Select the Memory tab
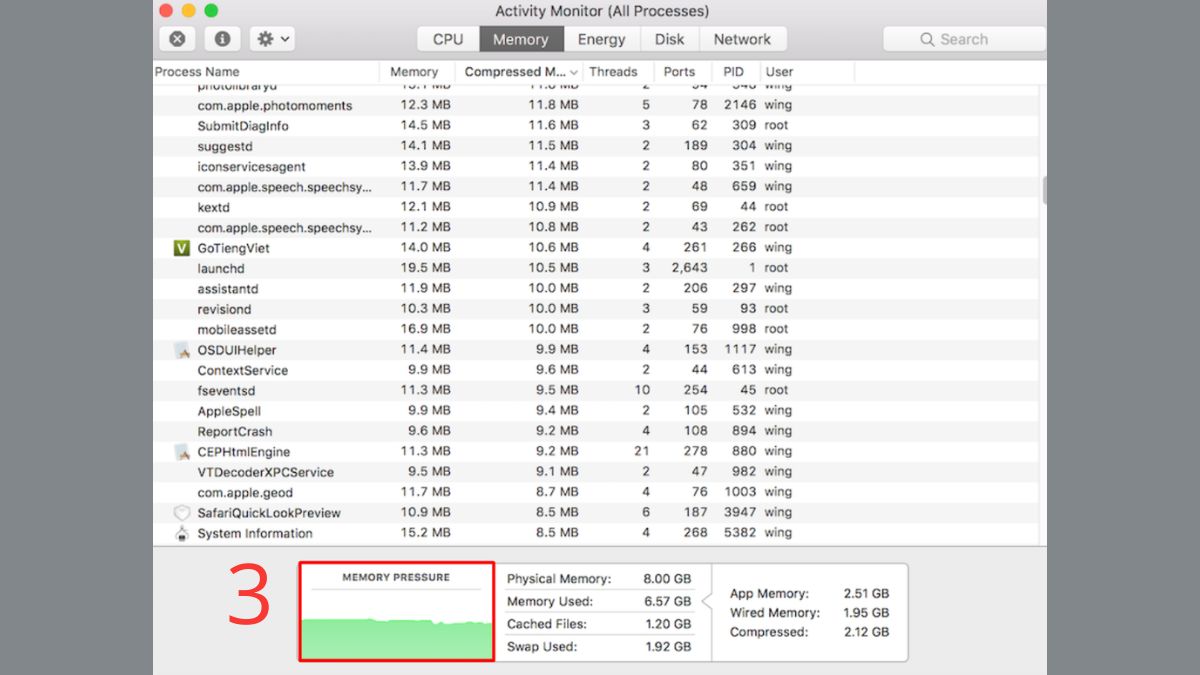 pos(520,39)
